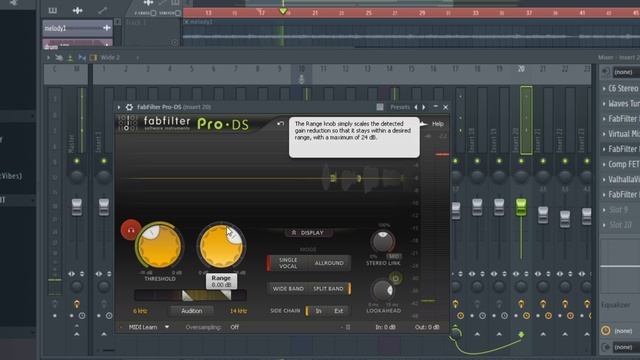Toggle the MID stereo link switch
This screenshot has height=360, width=640.
click(x=394, y=256)
